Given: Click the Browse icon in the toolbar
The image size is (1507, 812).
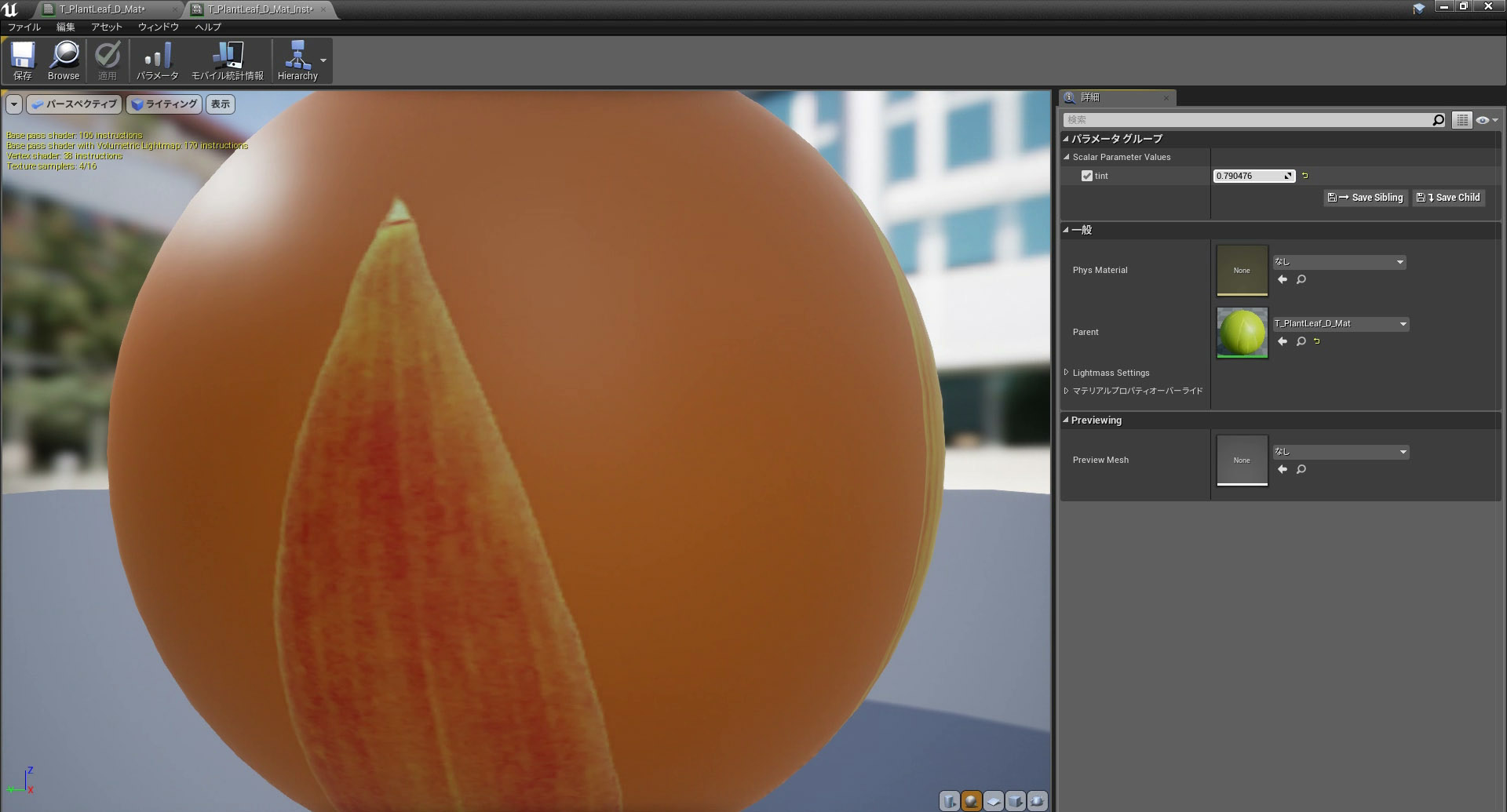Looking at the screenshot, I should [x=63, y=60].
